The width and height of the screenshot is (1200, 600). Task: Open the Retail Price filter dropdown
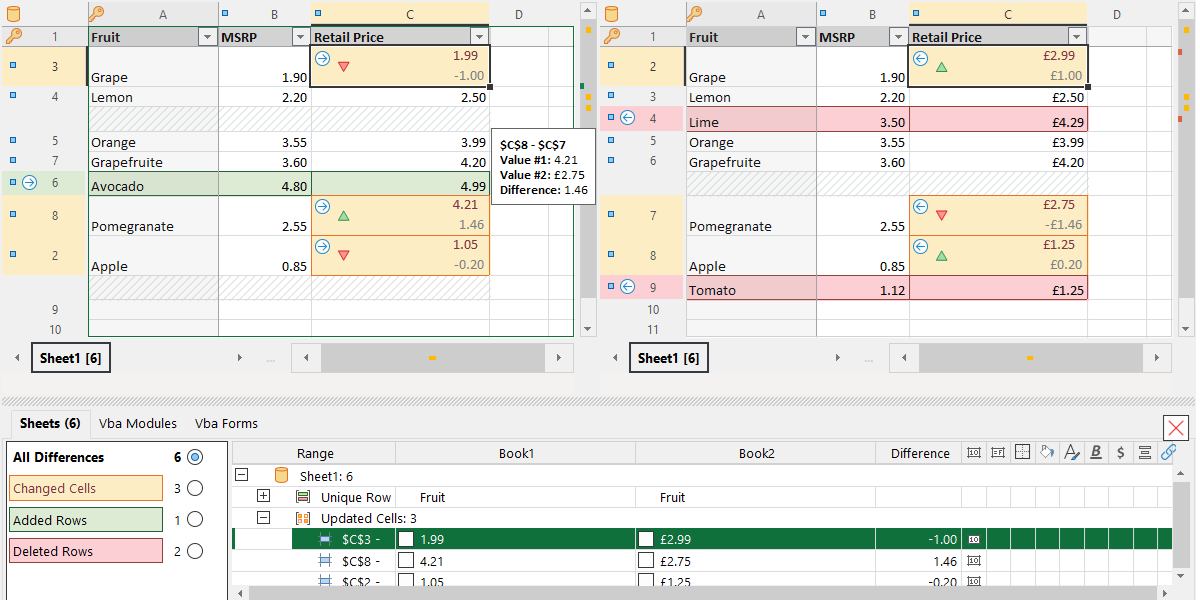(x=477, y=35)
